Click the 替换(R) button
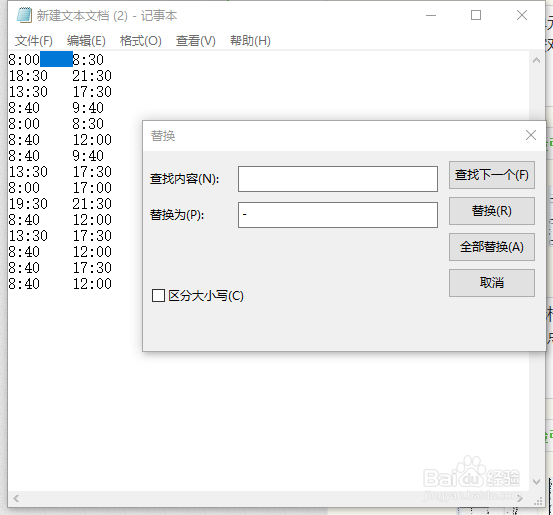 [492, 211]
